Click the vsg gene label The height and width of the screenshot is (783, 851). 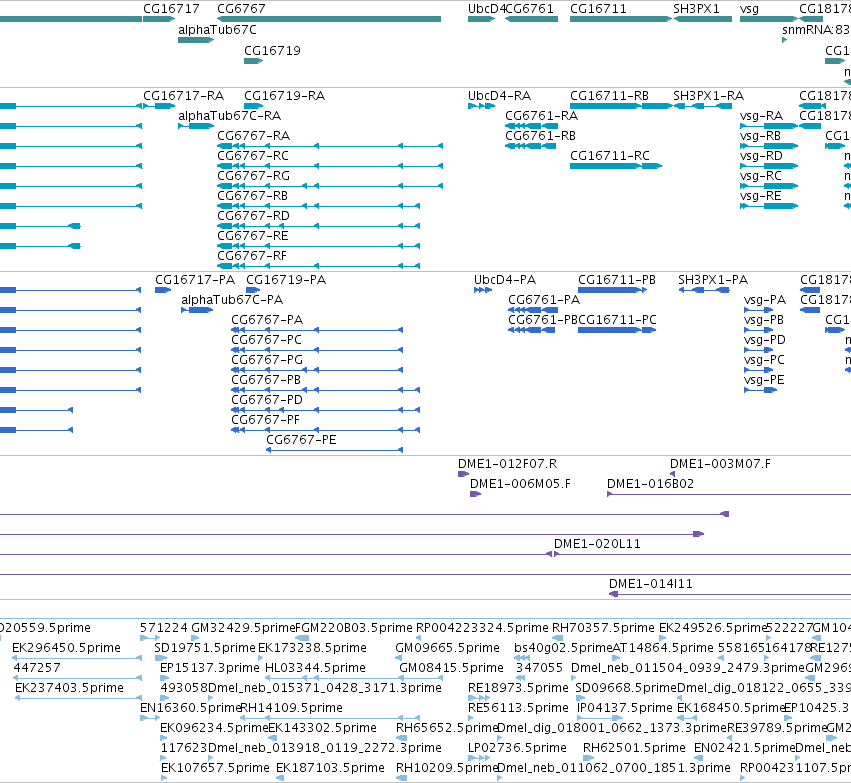[750, 9]
